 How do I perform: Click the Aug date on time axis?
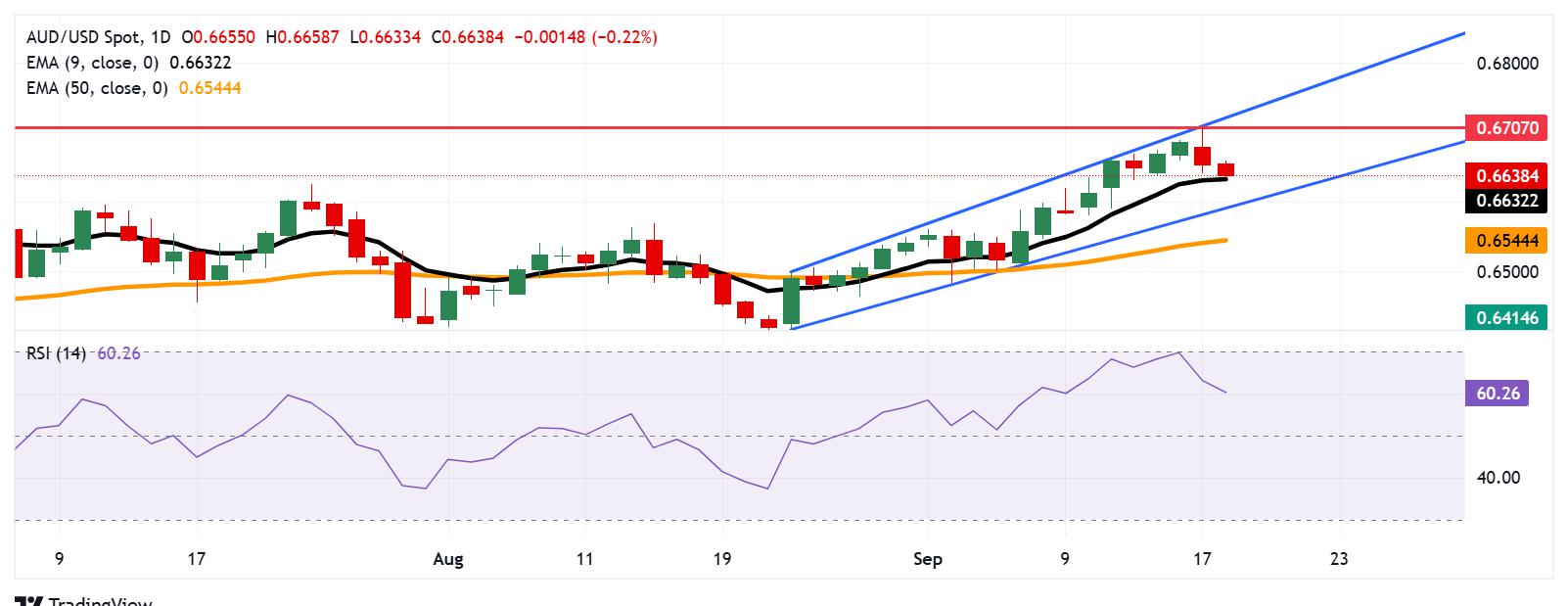(x=447, y=559)
